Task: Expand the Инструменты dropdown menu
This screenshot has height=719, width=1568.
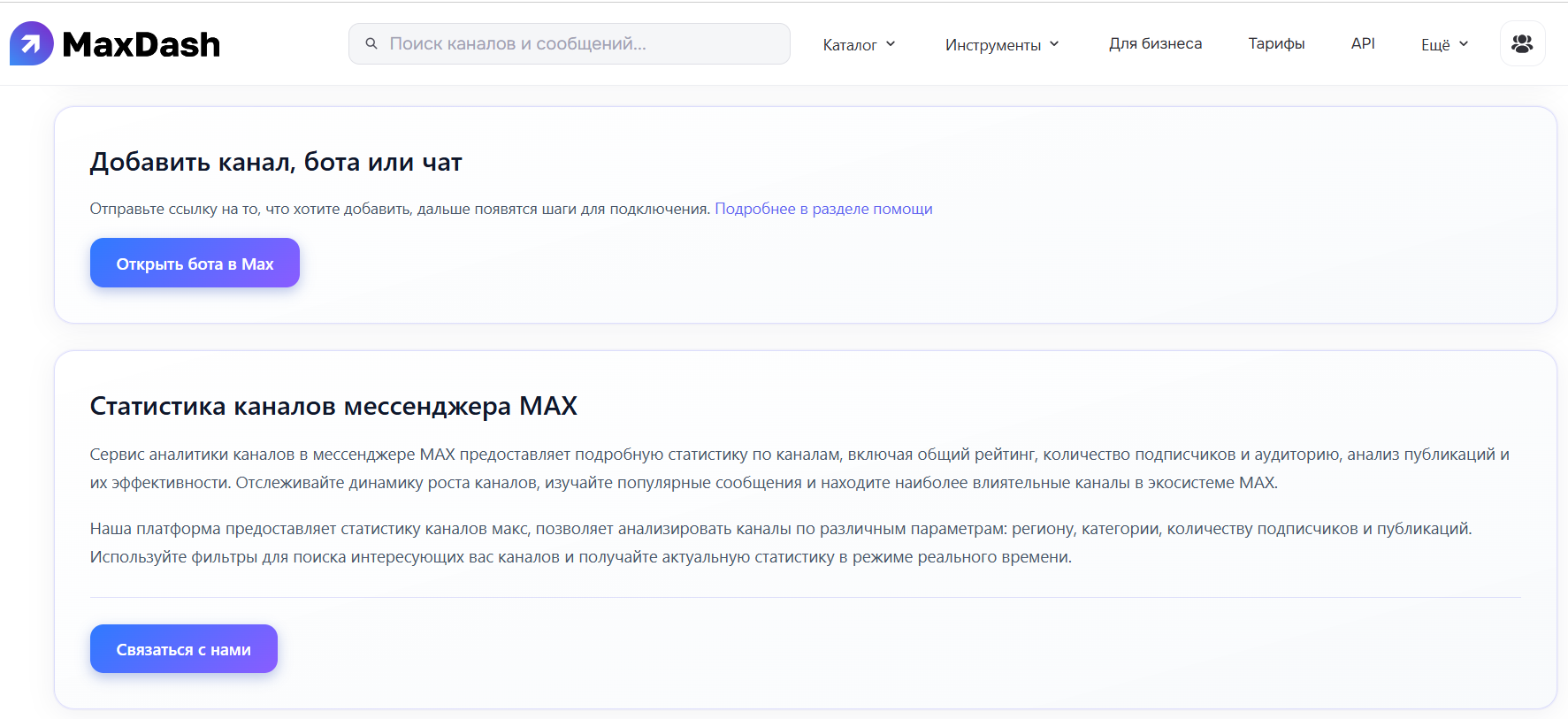Action: tap(1001, 44)
